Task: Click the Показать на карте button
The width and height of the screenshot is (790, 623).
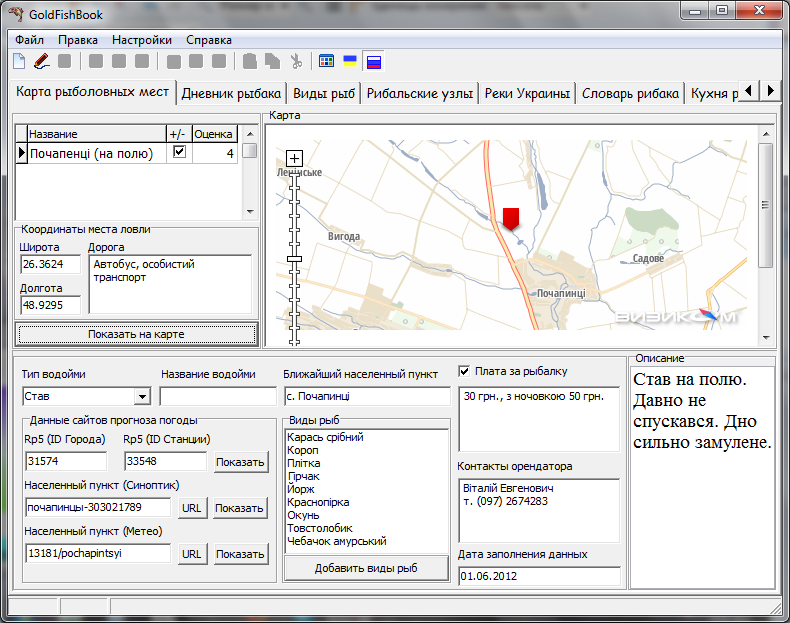Action: [136, 334]
